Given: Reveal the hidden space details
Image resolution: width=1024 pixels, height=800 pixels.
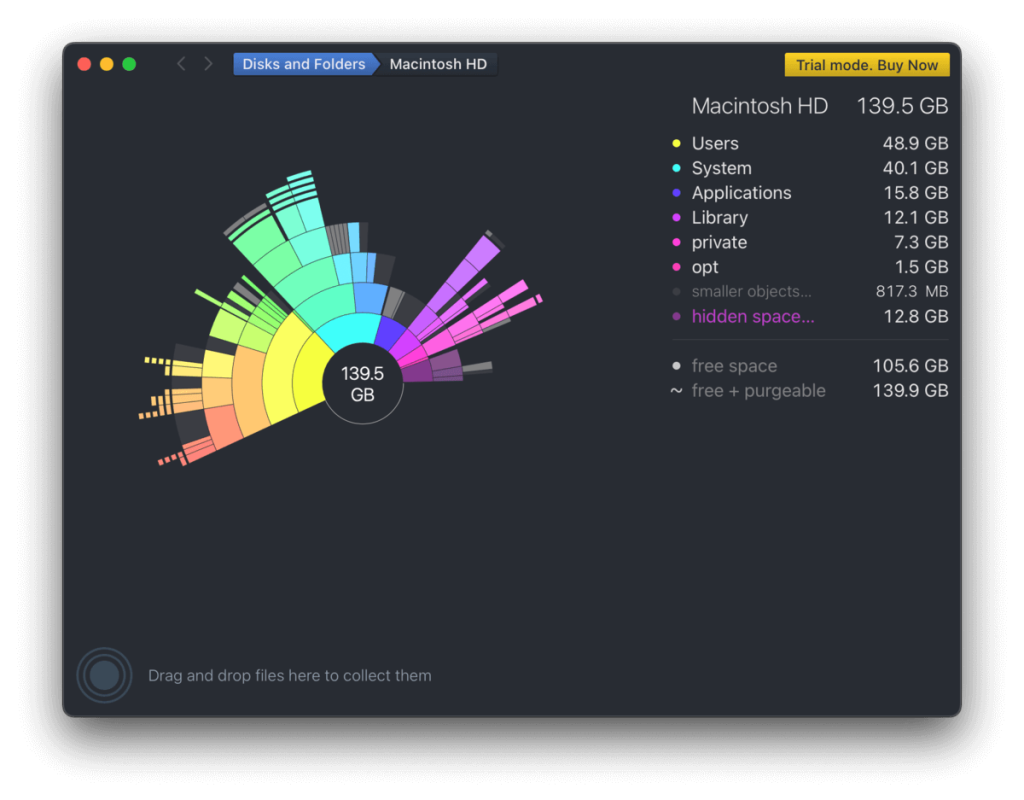Looking at the screenshot, I should (752, 316).
